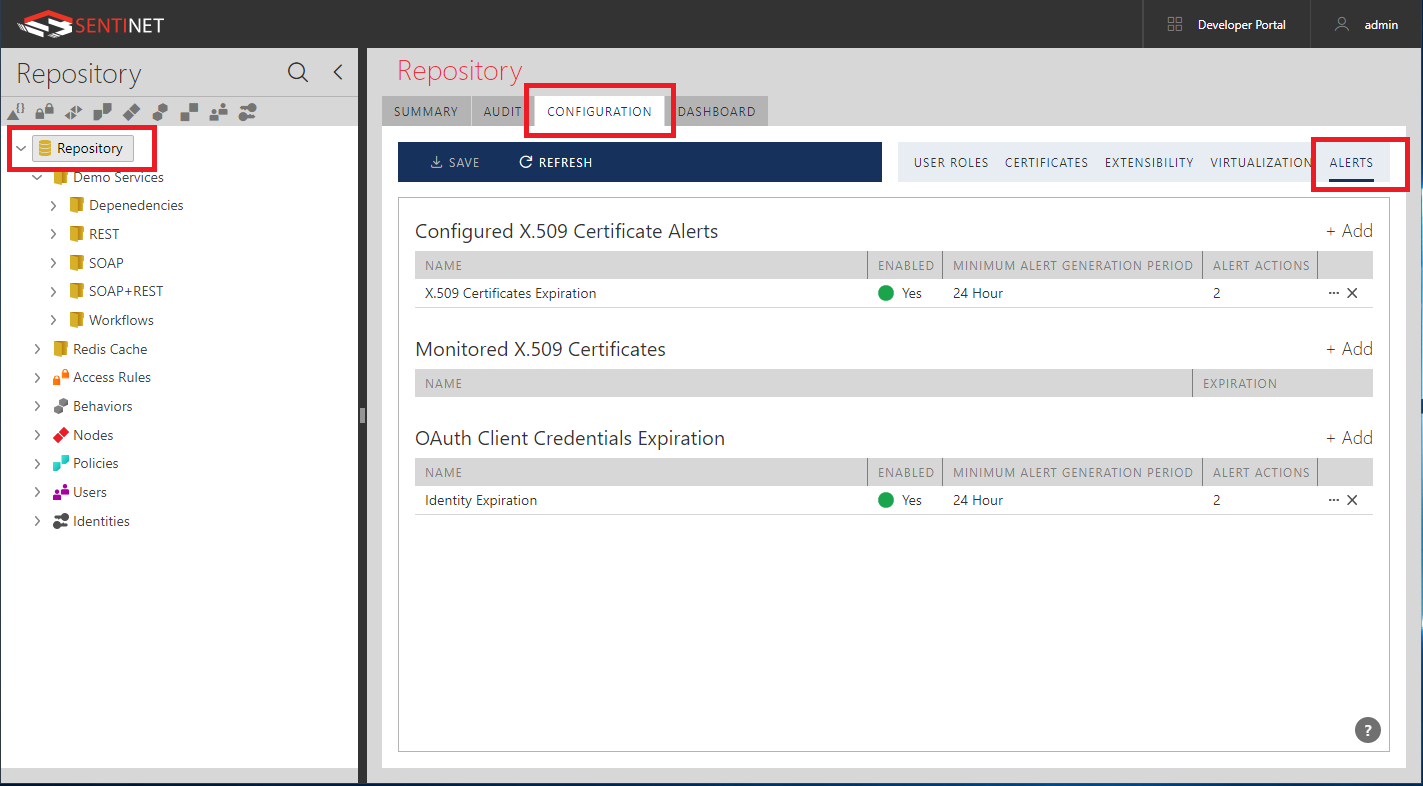Screen dimensions: 1423x786
Task: Click the keys identities toolbar icon
Action: coord(247,111)
